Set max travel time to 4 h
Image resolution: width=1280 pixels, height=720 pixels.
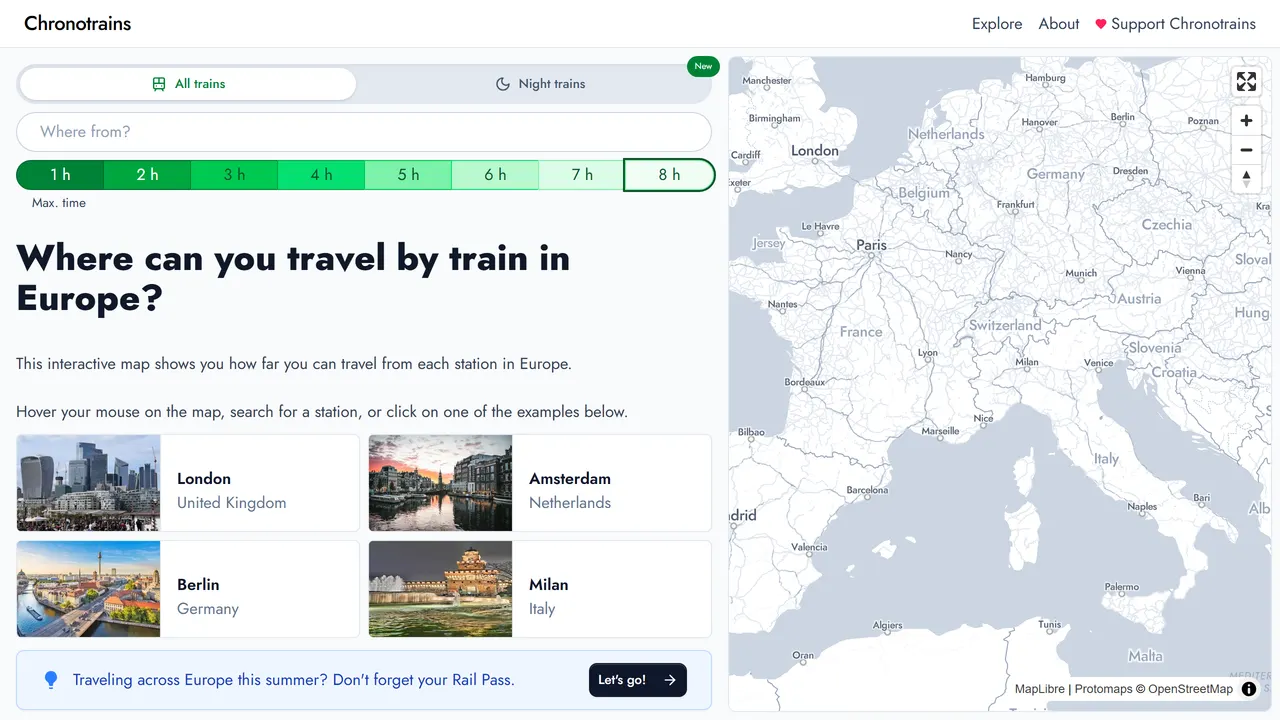pyautogui.click(x=321, y=175)
